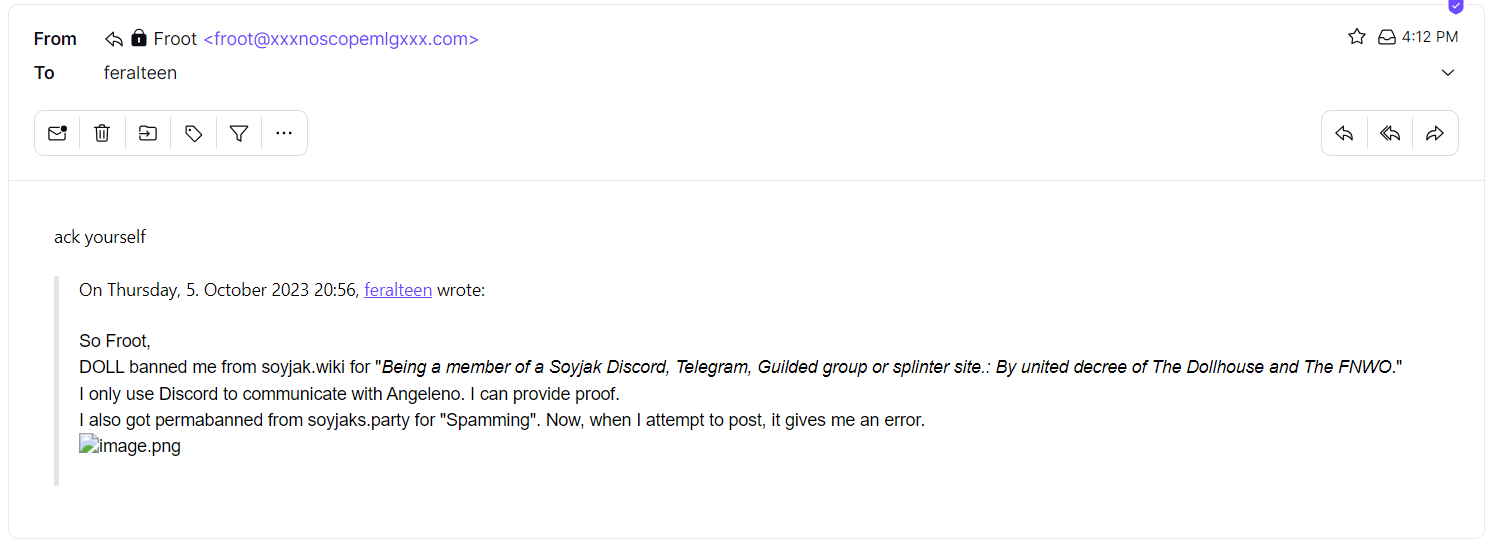Image resolution: width=1490 pixels, height=544 pixels.
Task: Open the move to folder menu
Action: coord(148,133)
